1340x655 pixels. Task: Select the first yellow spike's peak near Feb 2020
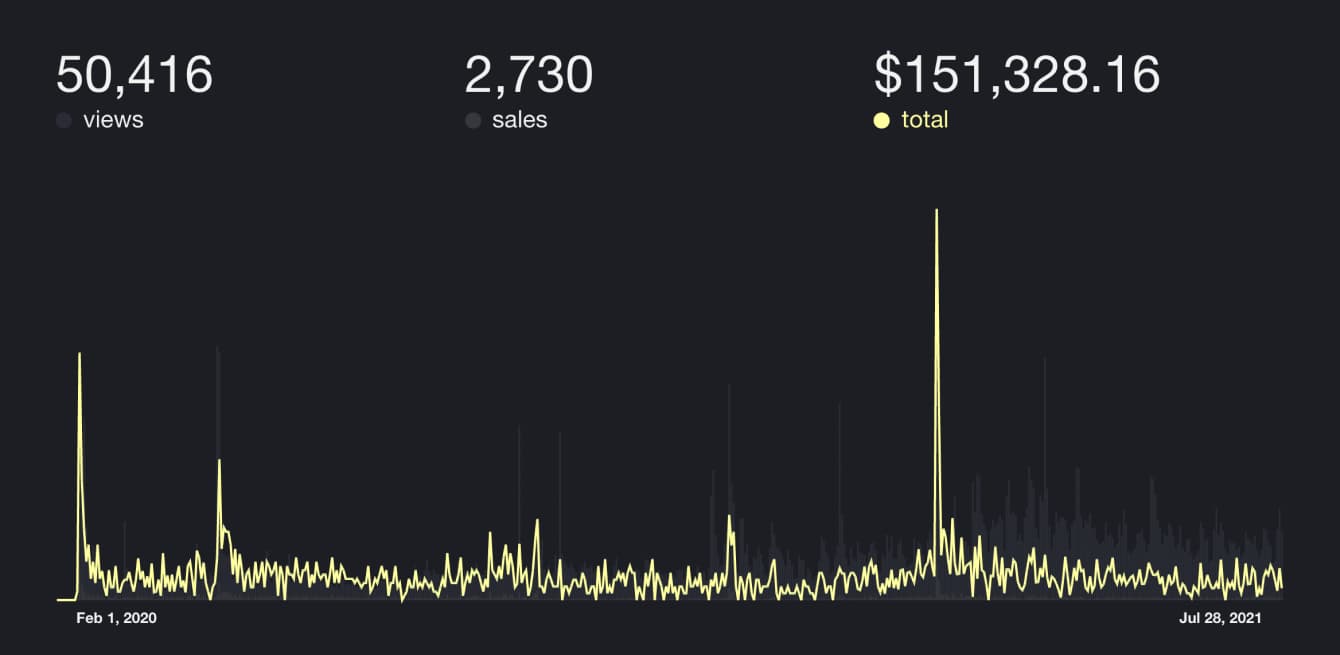[x=80, y=354]
